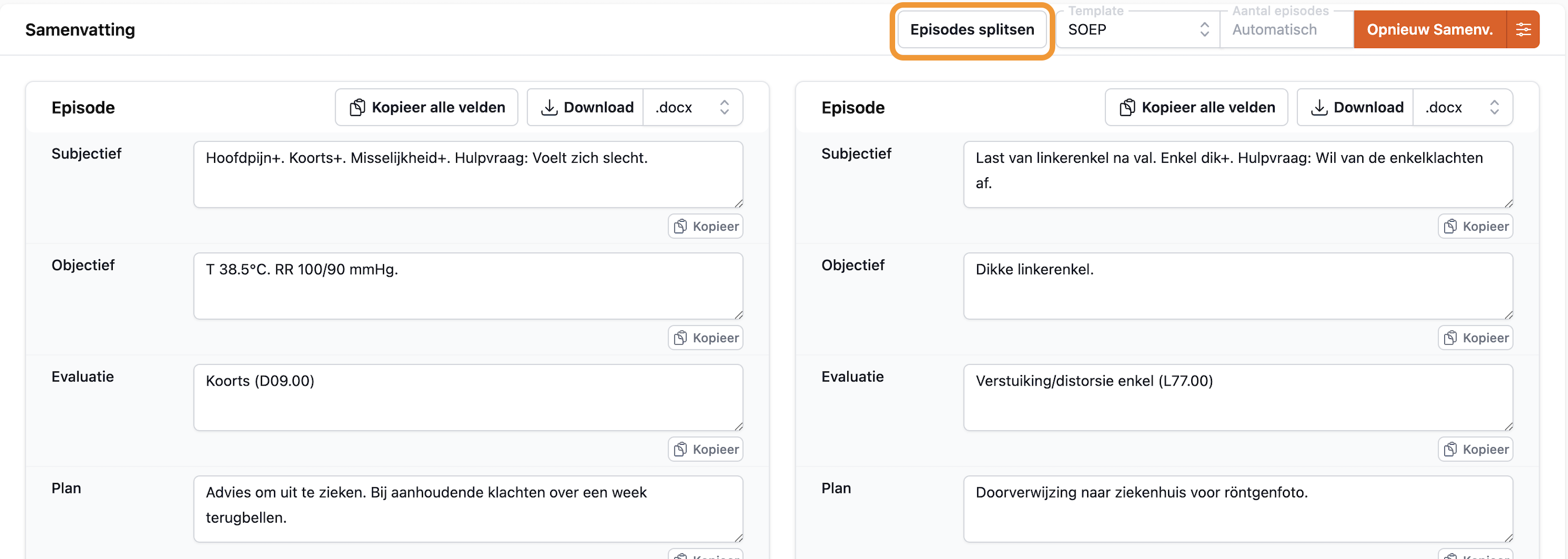The height and width of the screenshot is (559, 1568).
Task: Open the right episode .docx format dropdown
Action: coord(1462,107)
